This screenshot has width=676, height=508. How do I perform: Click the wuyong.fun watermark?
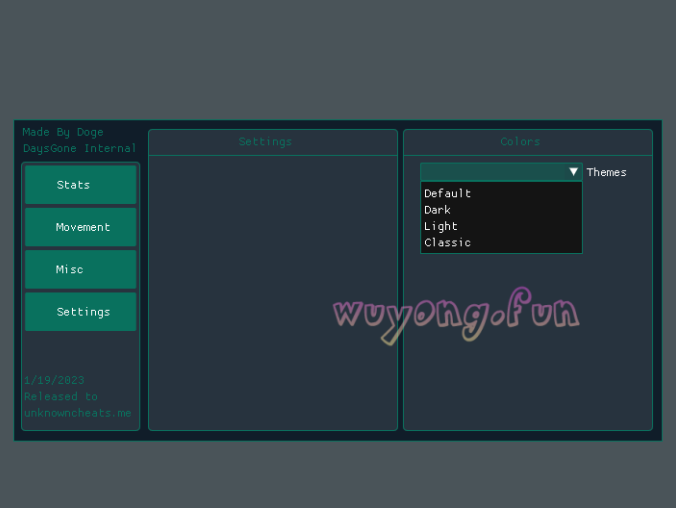[x=456, y=314]
